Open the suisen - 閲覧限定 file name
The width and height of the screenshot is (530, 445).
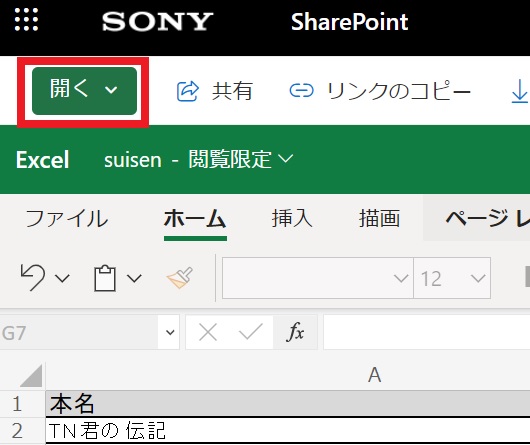coord(188,160)
